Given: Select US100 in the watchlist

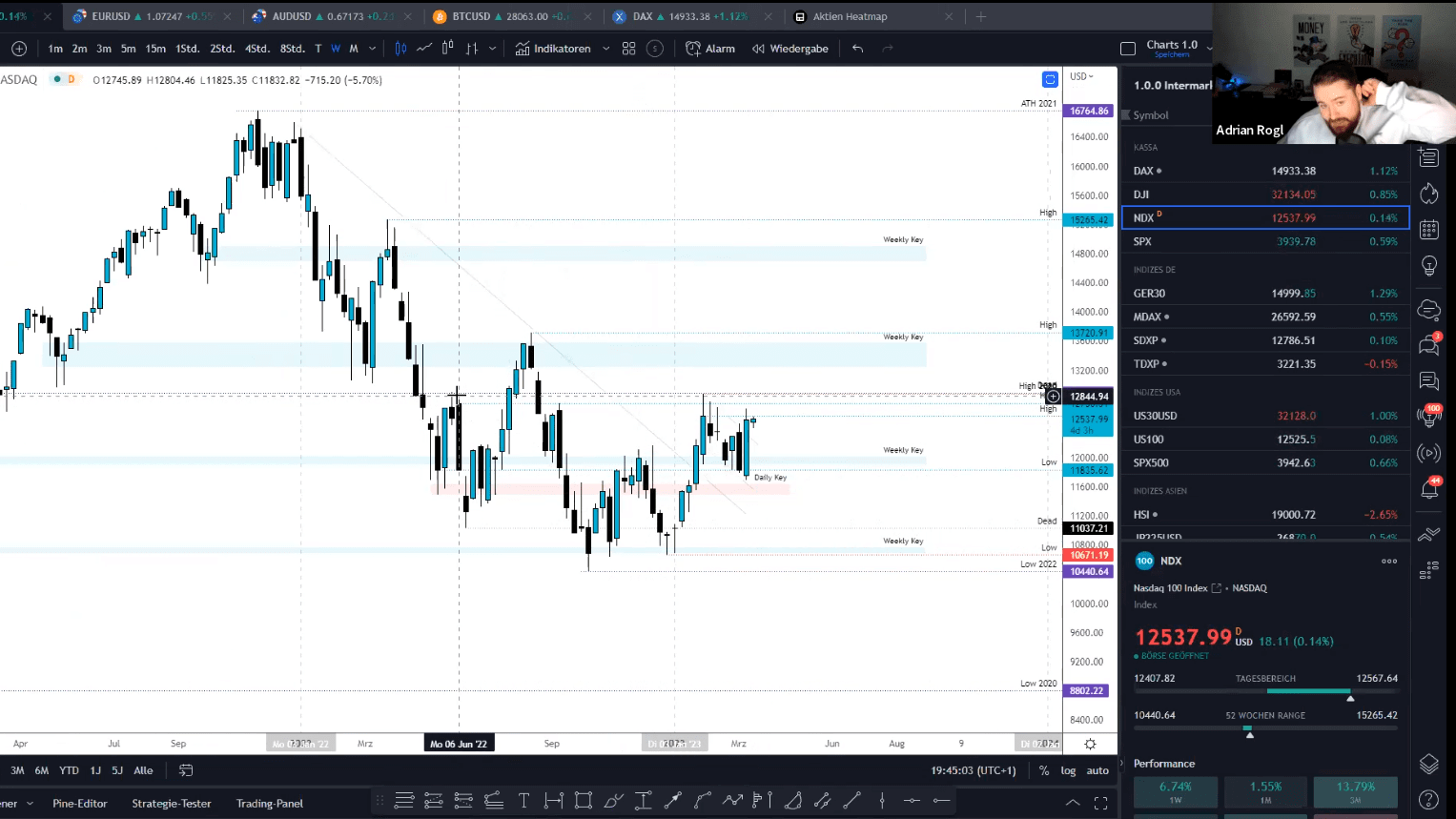Looking at the screenshot, I should point(1265,440).
